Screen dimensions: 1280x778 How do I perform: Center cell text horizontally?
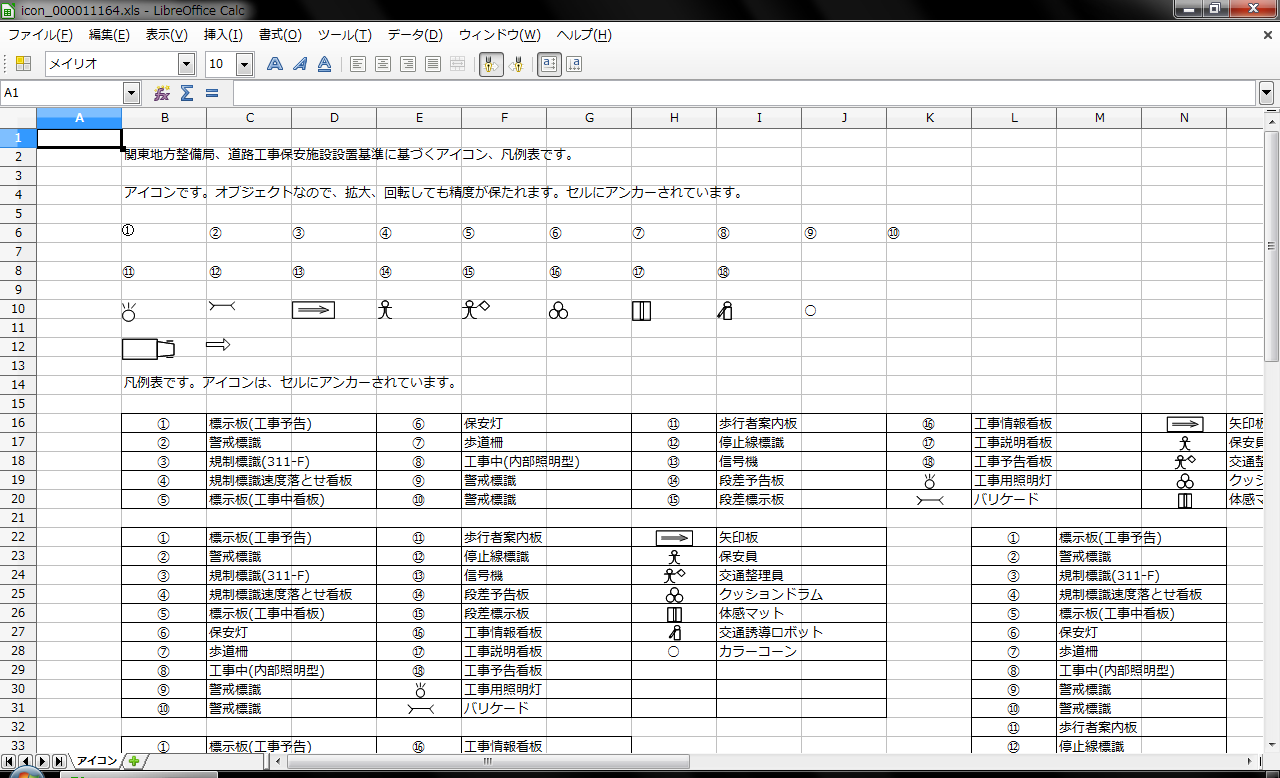[x=383, y=64]
